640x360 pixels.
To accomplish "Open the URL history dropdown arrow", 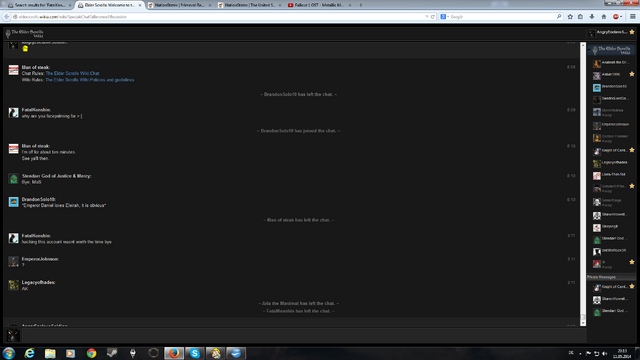I will (x=427, y=17).
